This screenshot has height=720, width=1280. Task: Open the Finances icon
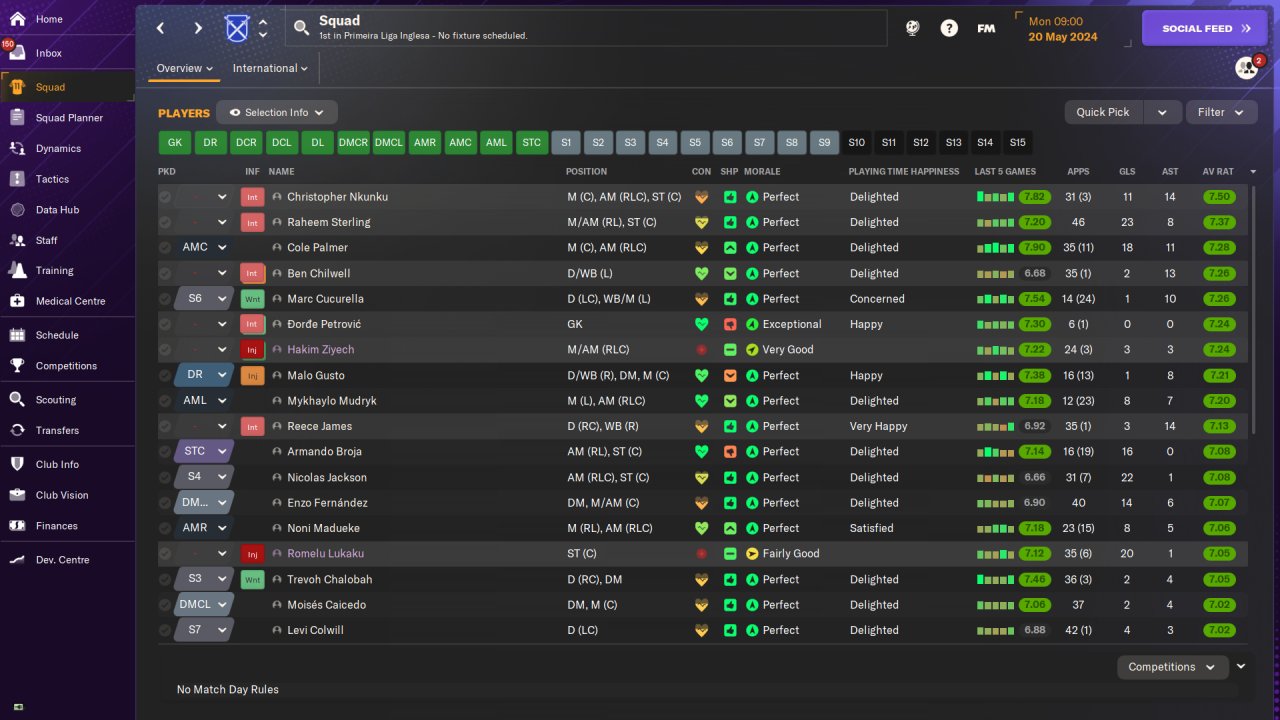pyautogui.click(x=17, y=526)
